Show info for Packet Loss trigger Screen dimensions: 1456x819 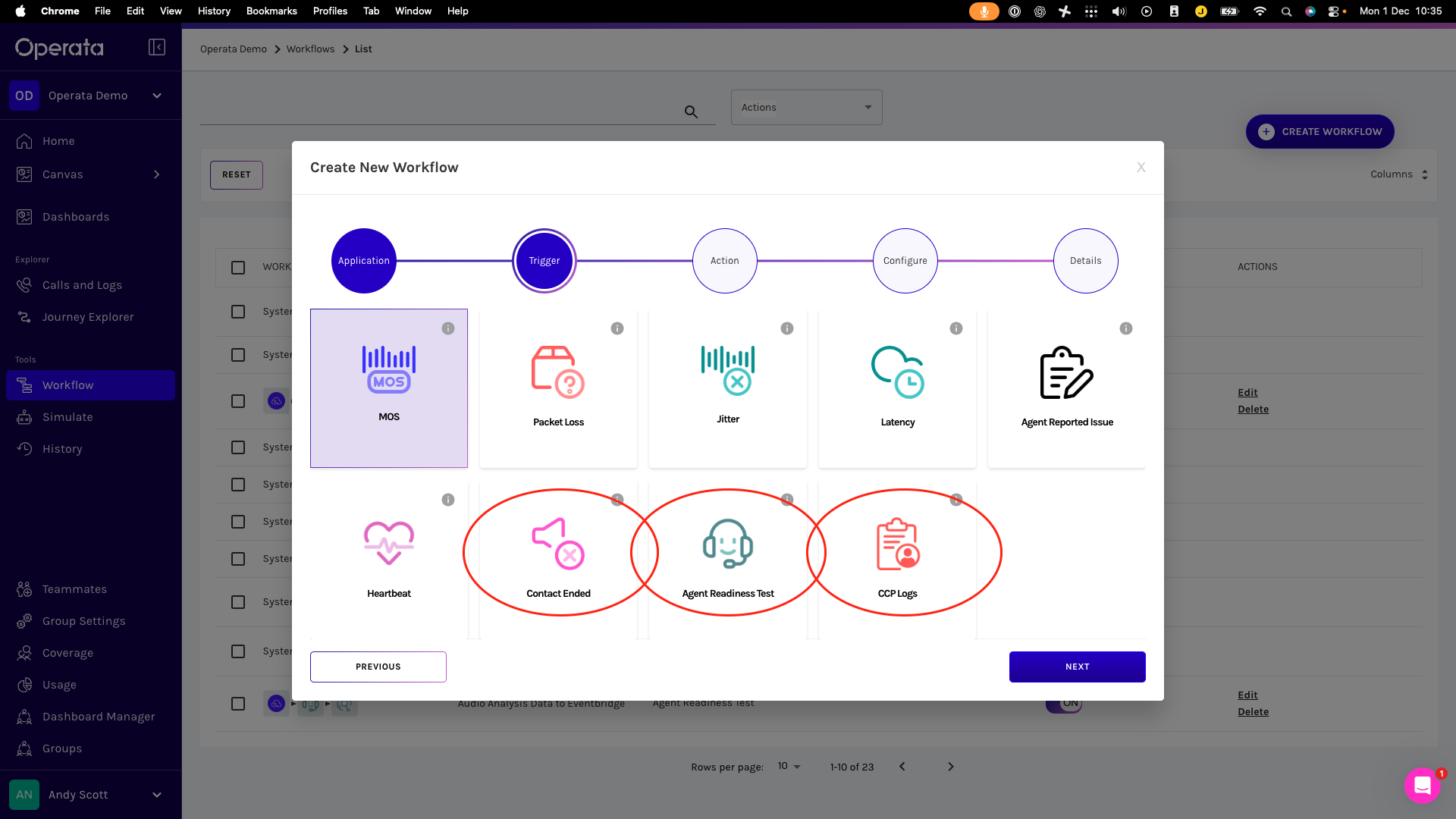(617, 328)
